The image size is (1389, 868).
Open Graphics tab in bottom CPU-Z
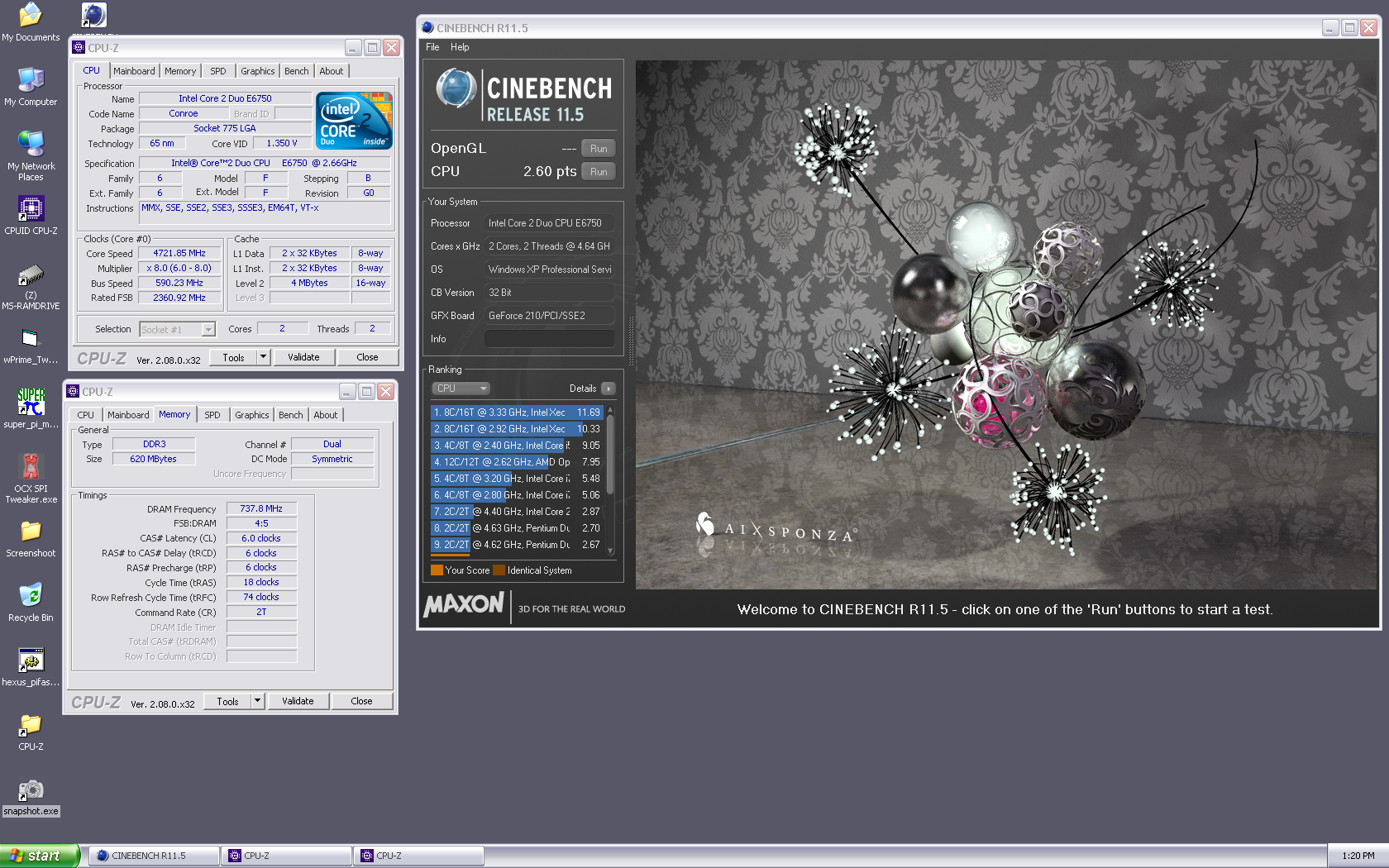coord(252,415)
